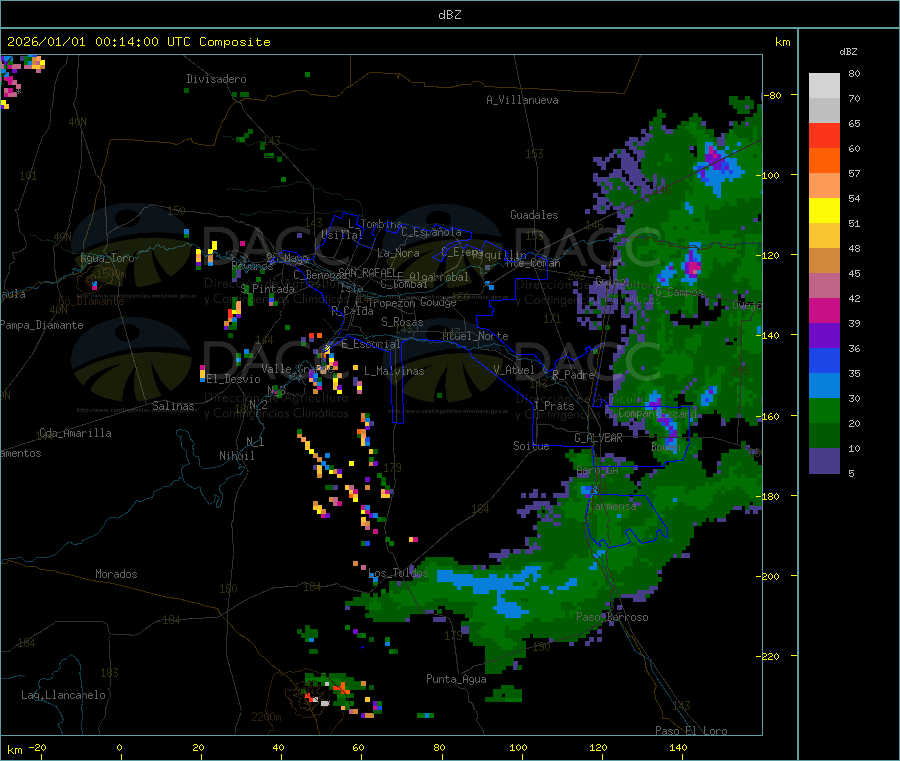Click the 'G_ALVEAR' map label
The image size is (900, 761).
tap(598, 438)
